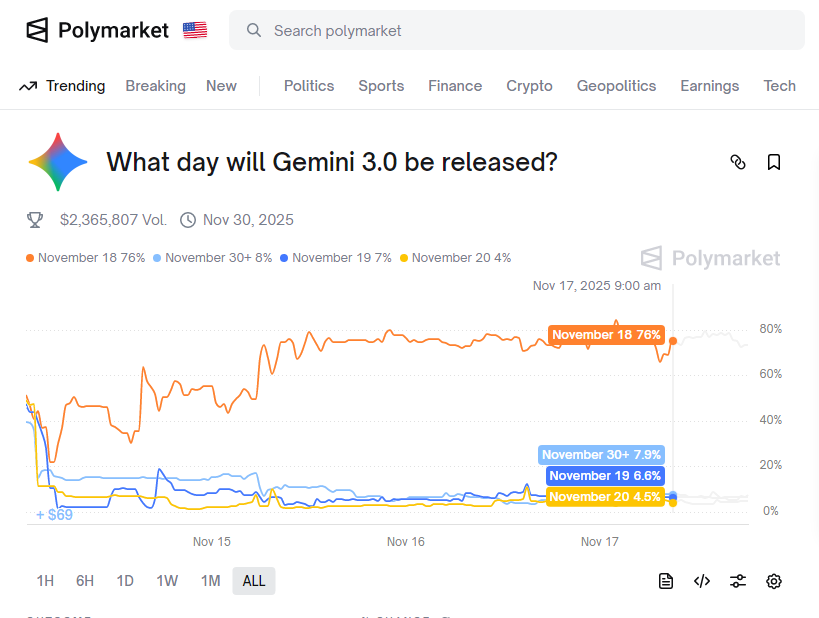Click the Geopolitics category link
819x618 pixels.
(616, 86)
